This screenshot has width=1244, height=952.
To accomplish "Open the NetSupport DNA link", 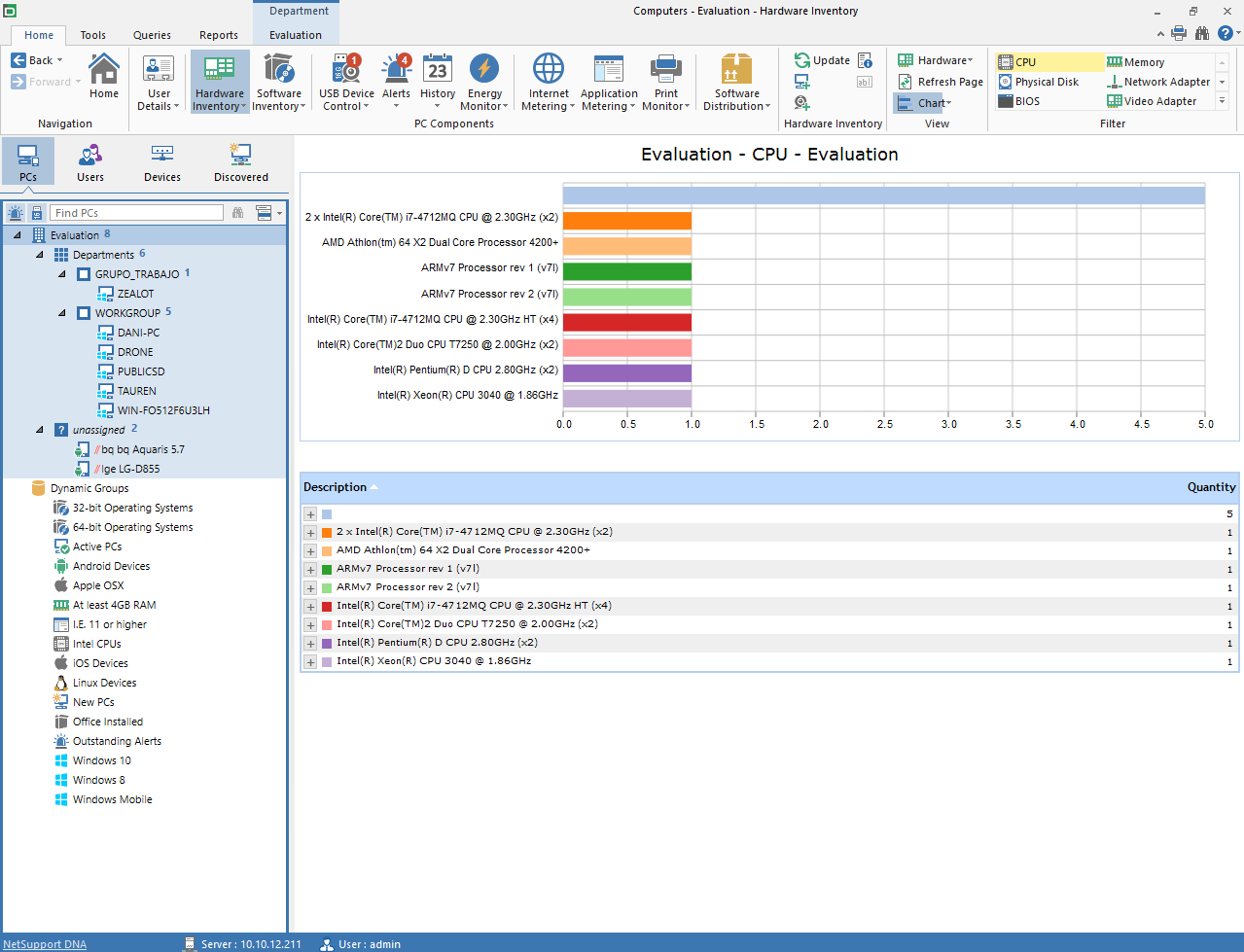I will (45, 944).
